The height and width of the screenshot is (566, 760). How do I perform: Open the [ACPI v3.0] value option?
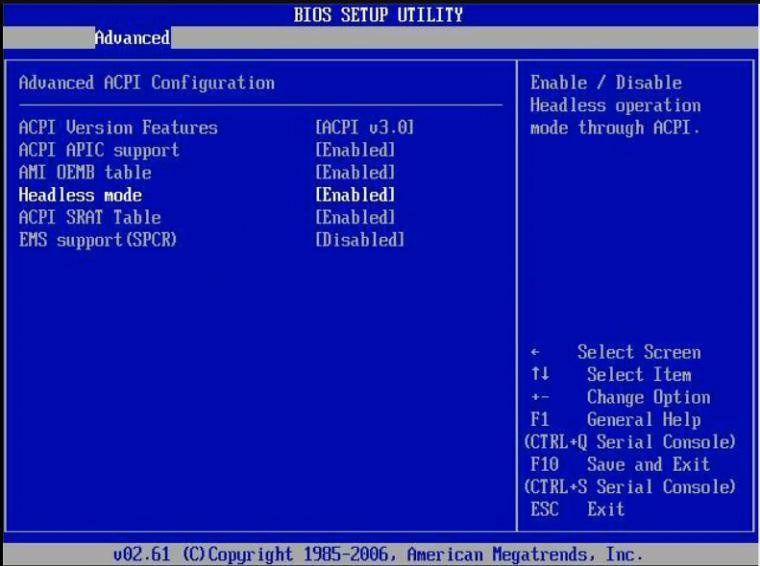[x=364, y=128]
